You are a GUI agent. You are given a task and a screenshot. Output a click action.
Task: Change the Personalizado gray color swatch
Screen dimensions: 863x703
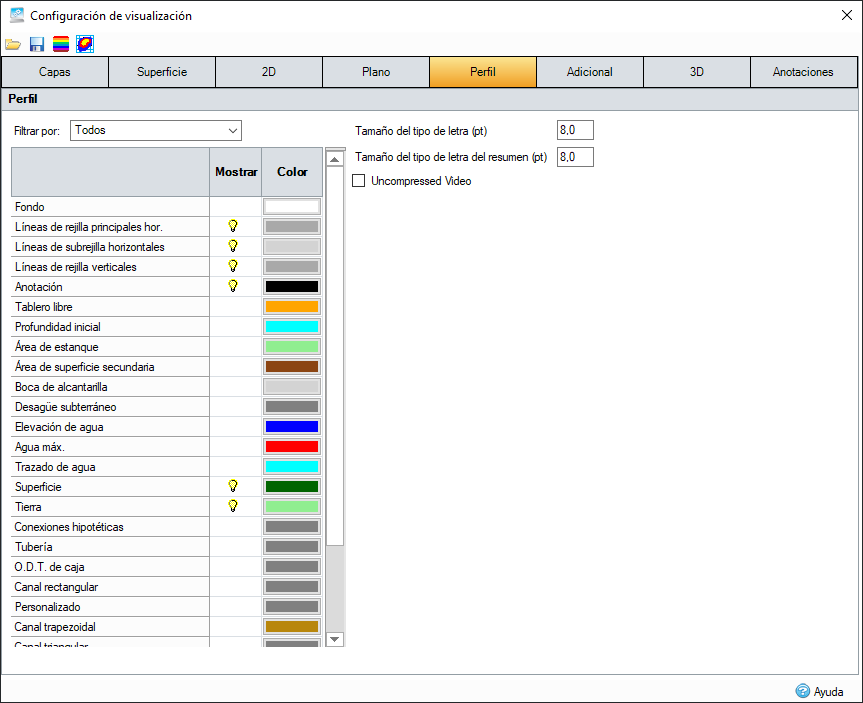tap(292, 607)
